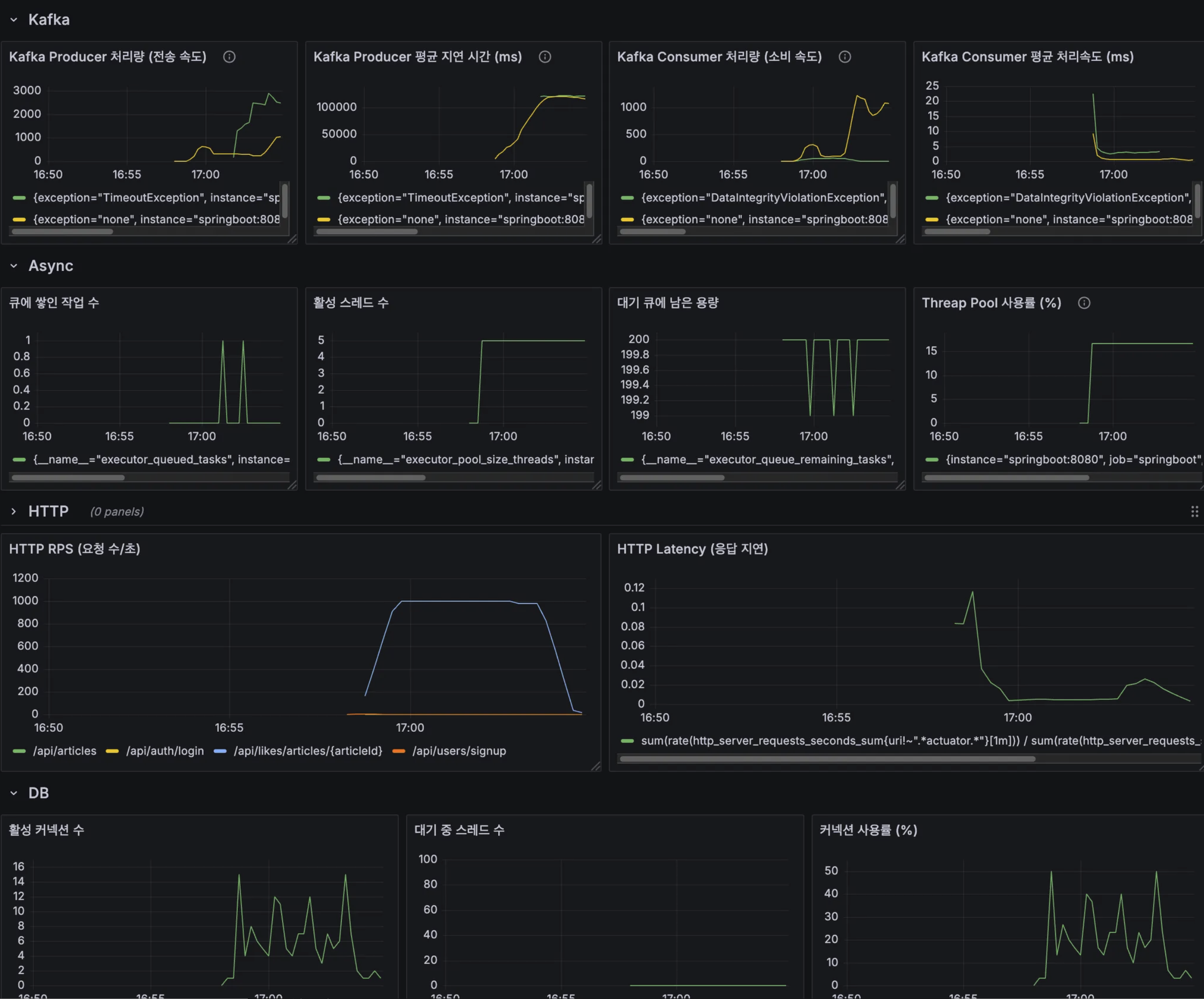
Task: Click info icon on Kafka Producer 처리량 panel
Action: click(x=229, y=57)
